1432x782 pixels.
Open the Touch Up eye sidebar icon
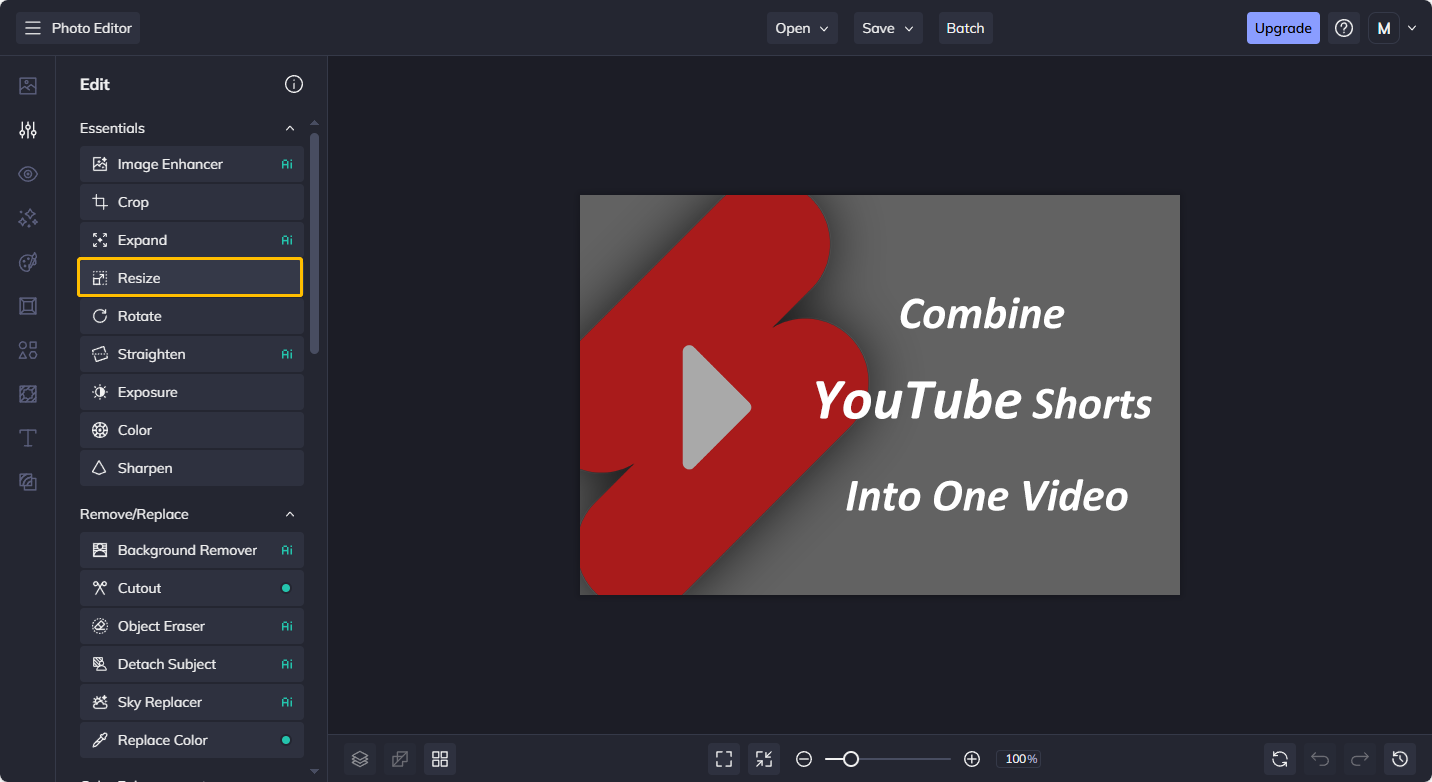(x=28, y=174)
